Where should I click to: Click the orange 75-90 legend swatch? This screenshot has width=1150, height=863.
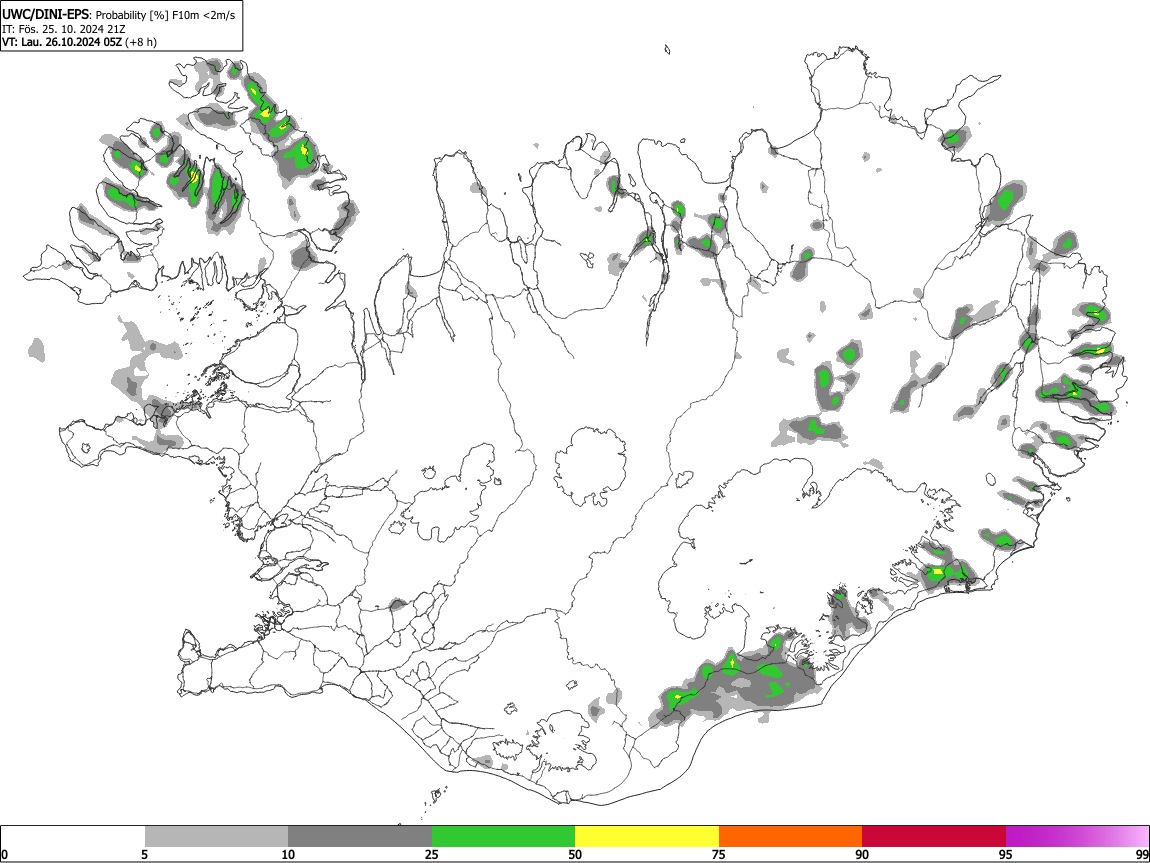[790, 837]
